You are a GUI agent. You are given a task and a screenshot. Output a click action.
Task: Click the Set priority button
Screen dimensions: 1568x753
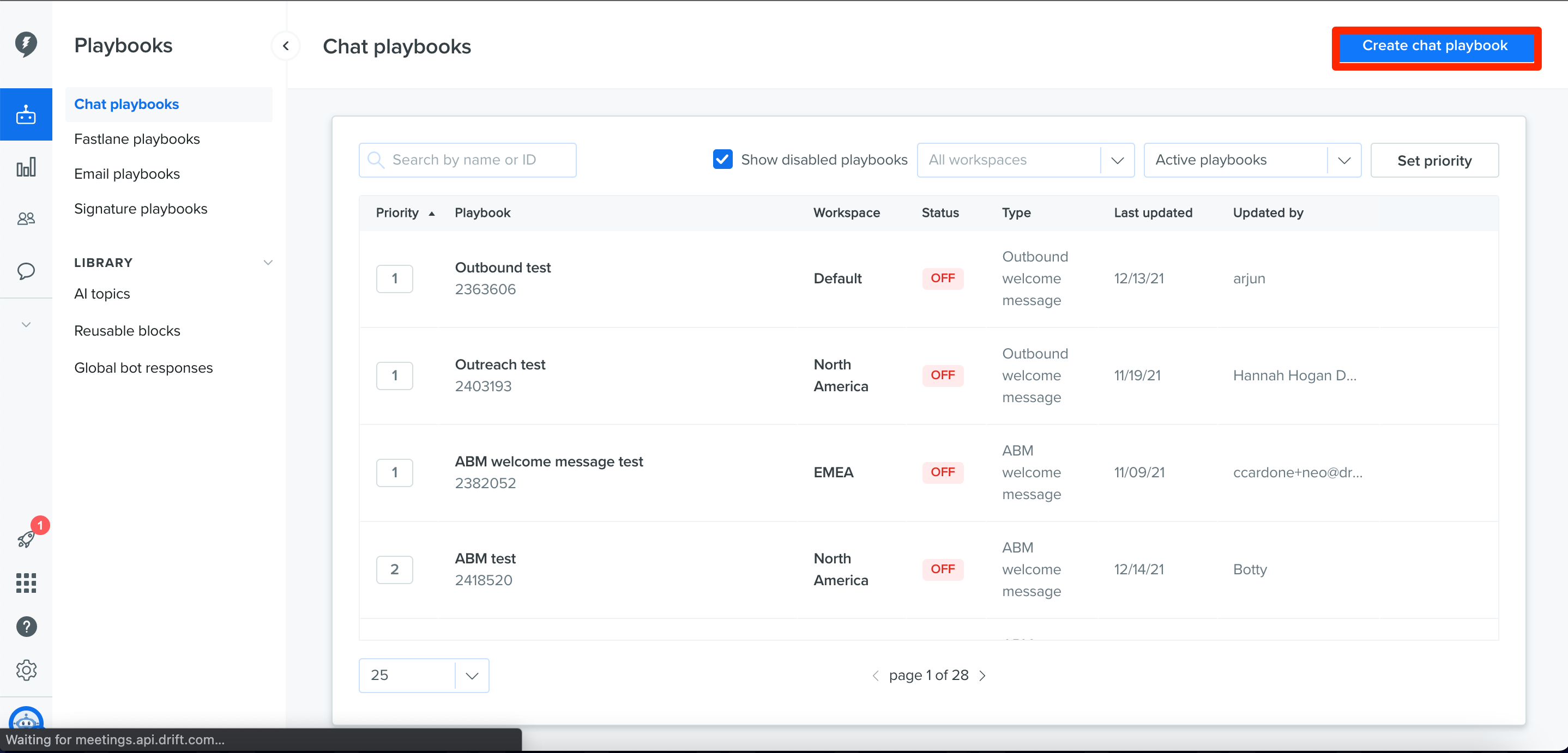click(x=1434, y=161)
